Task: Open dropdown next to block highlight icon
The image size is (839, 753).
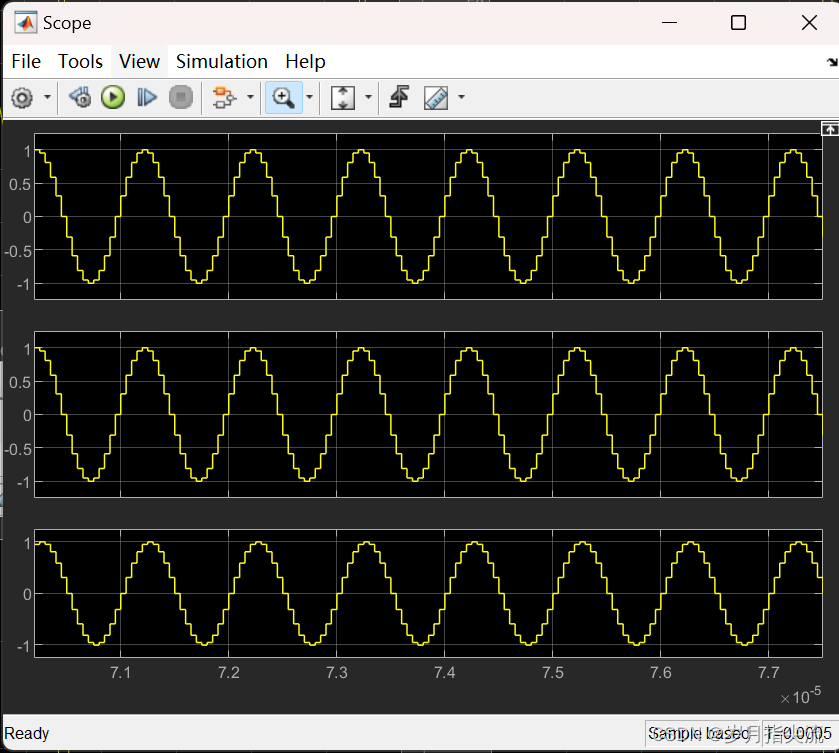Action: [248, 98]
